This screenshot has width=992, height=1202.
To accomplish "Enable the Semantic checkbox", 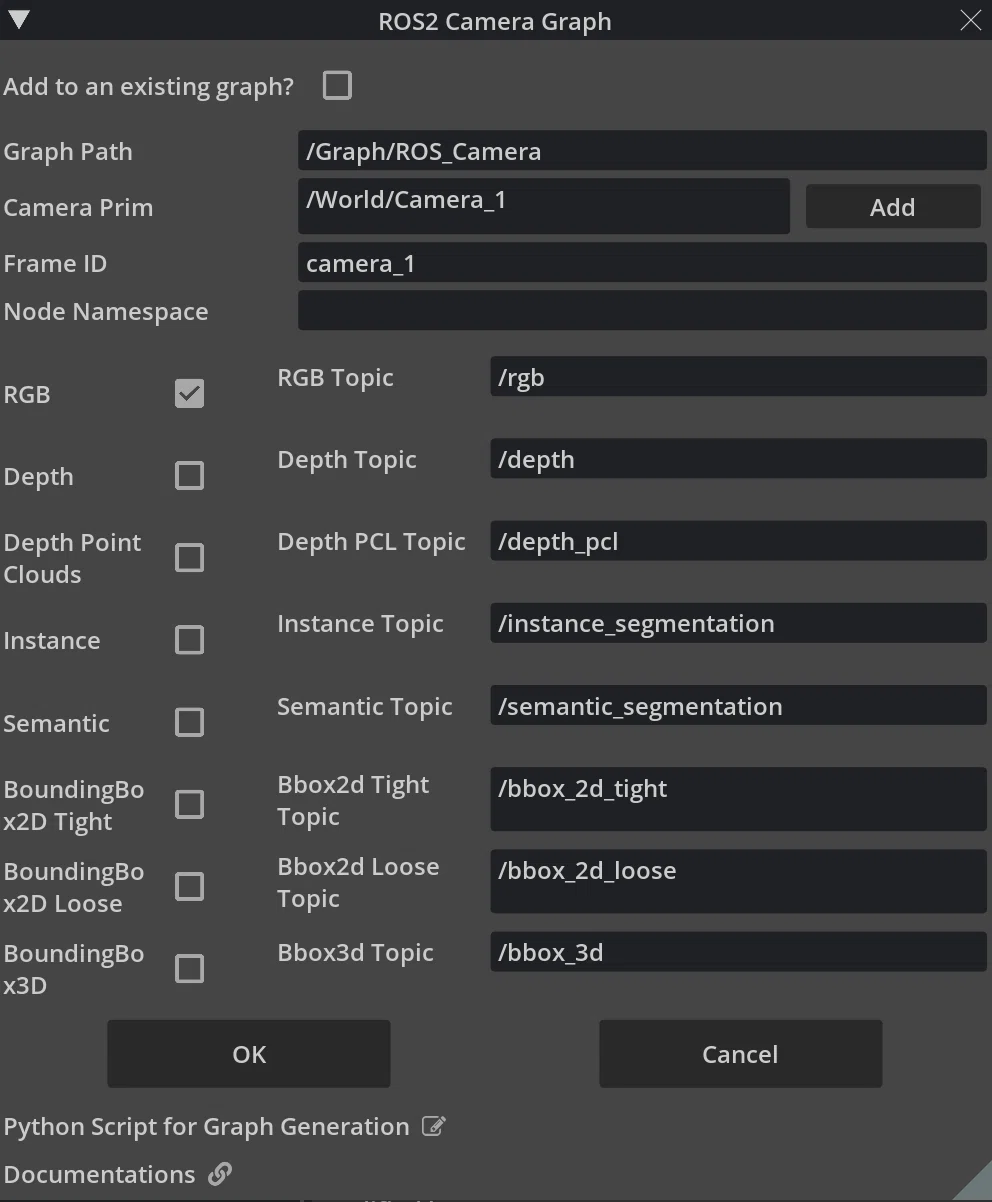I will coord(189,722).
